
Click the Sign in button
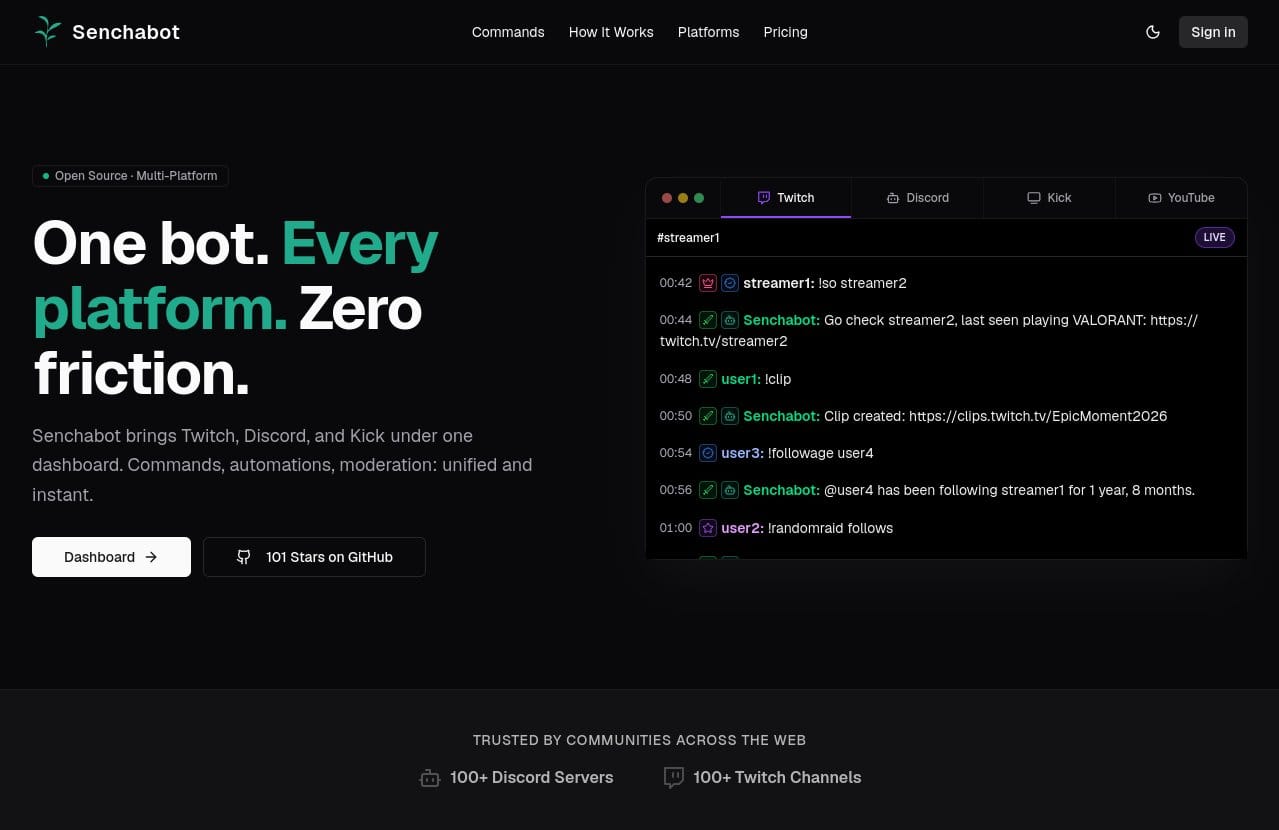point(1213,32)
